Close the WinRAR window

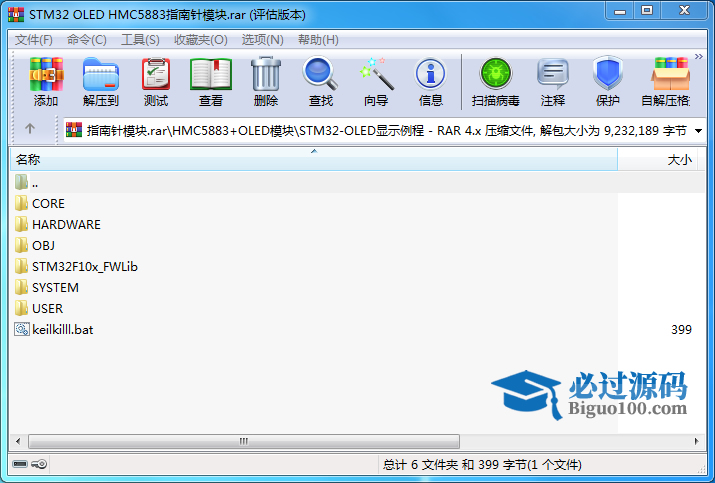tap(684, 10)
